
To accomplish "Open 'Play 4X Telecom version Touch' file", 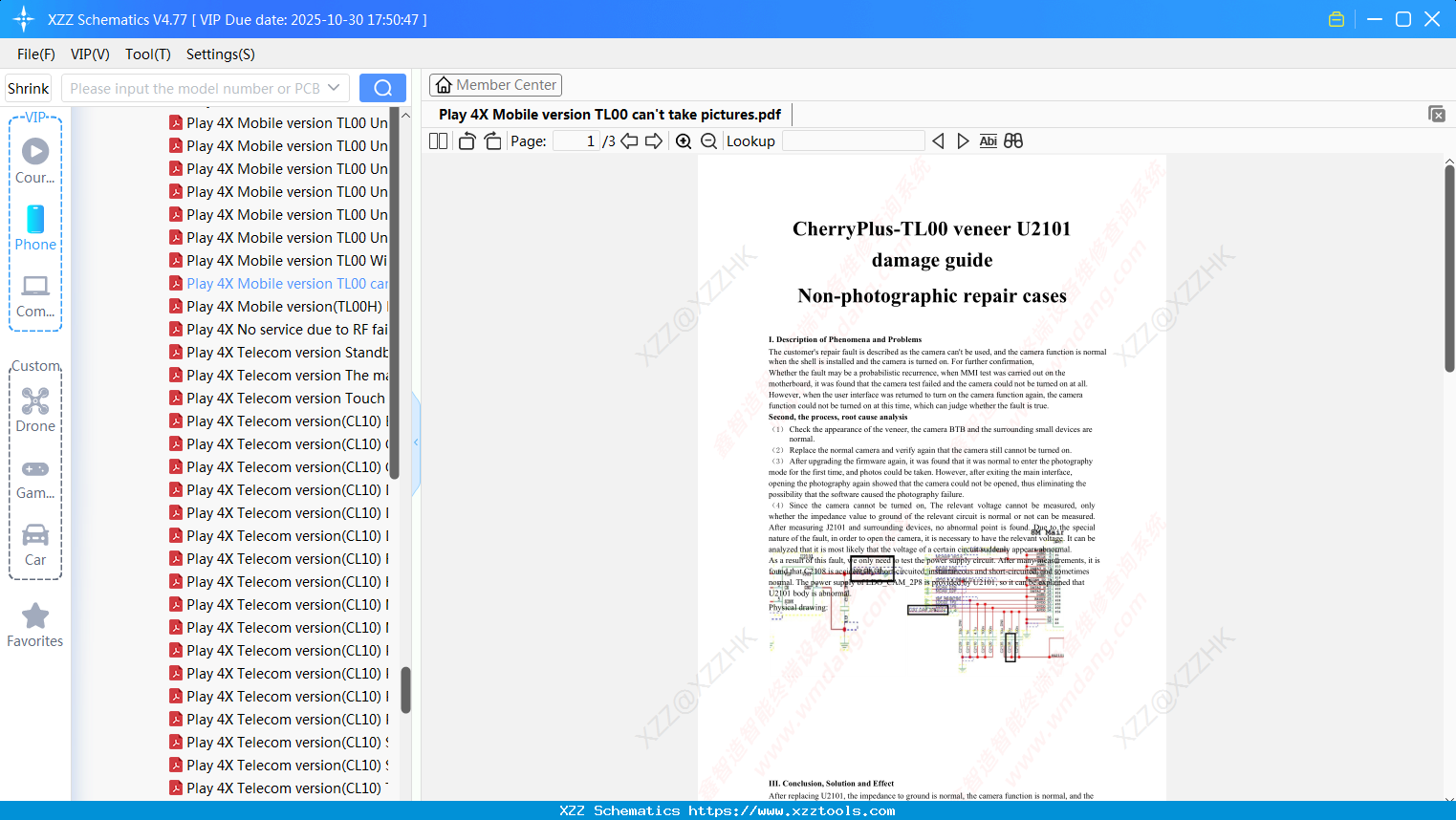I will (x=278, y=398).
